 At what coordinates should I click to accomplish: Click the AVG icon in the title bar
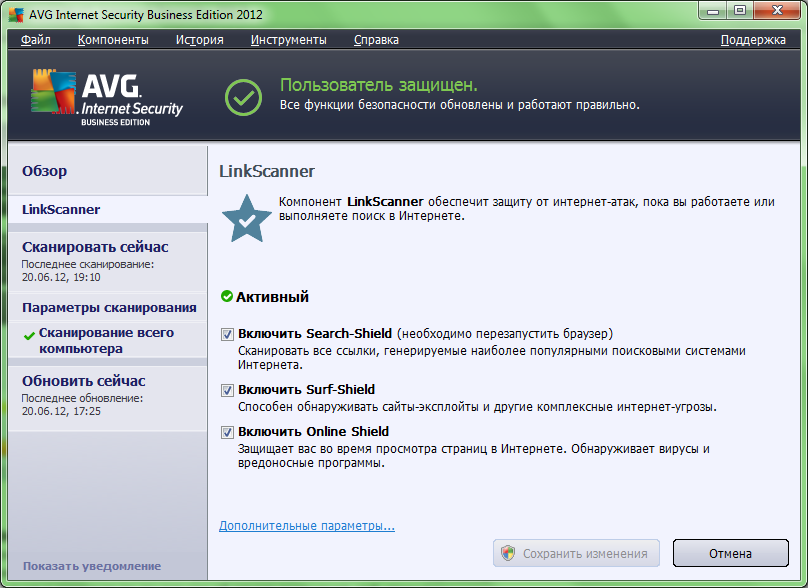pos(16,14)
